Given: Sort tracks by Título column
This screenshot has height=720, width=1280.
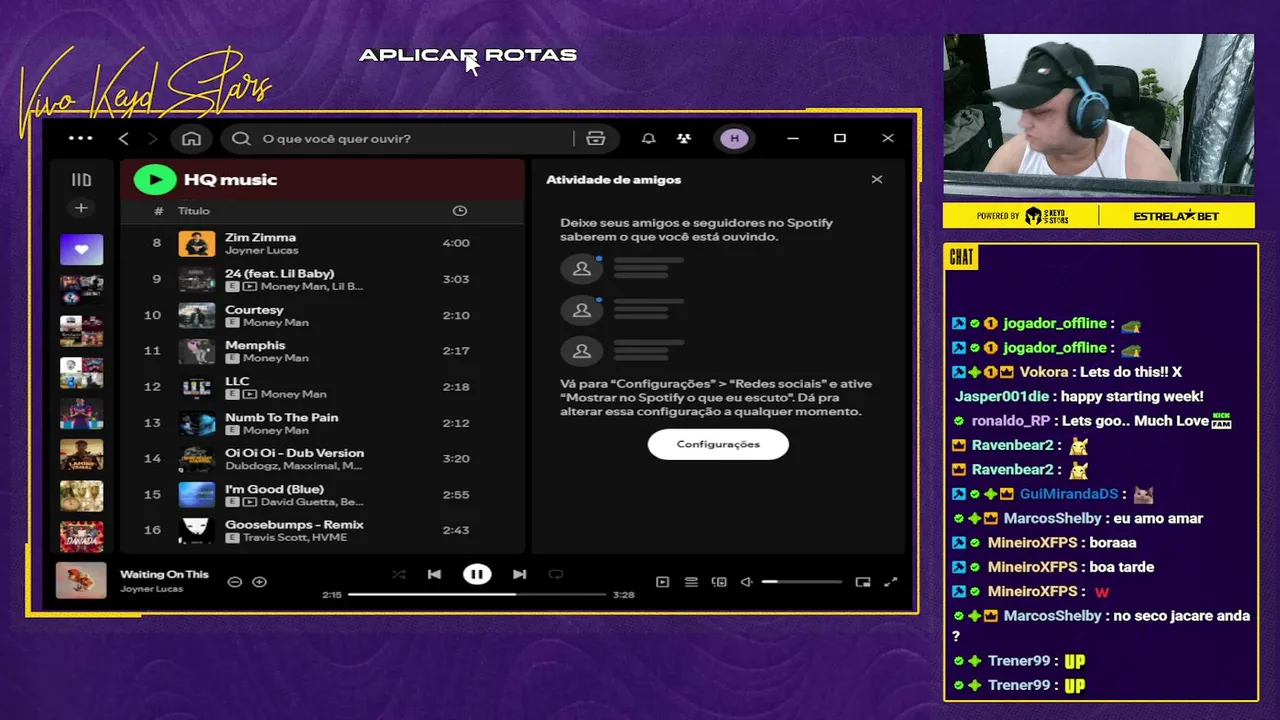Looking at the screenshot, I should [x=194, y=211].
